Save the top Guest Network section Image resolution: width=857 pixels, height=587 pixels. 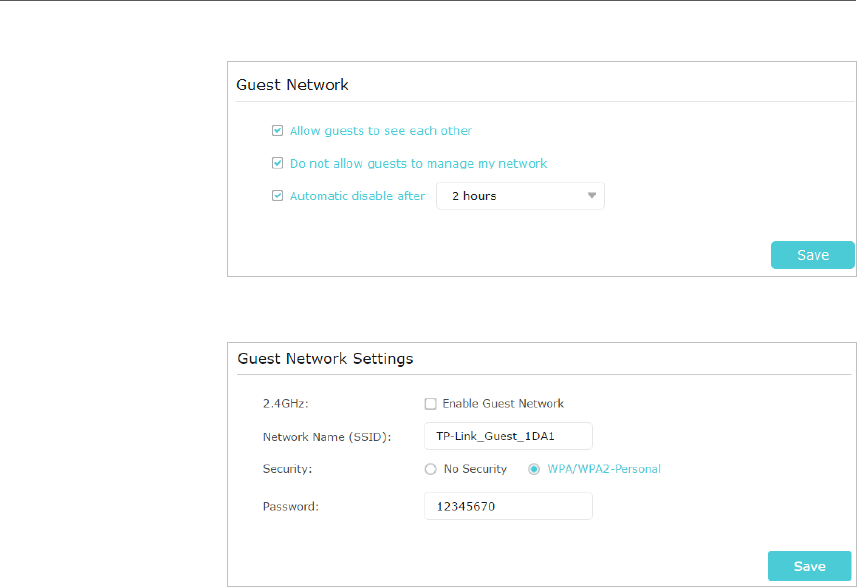813,255
